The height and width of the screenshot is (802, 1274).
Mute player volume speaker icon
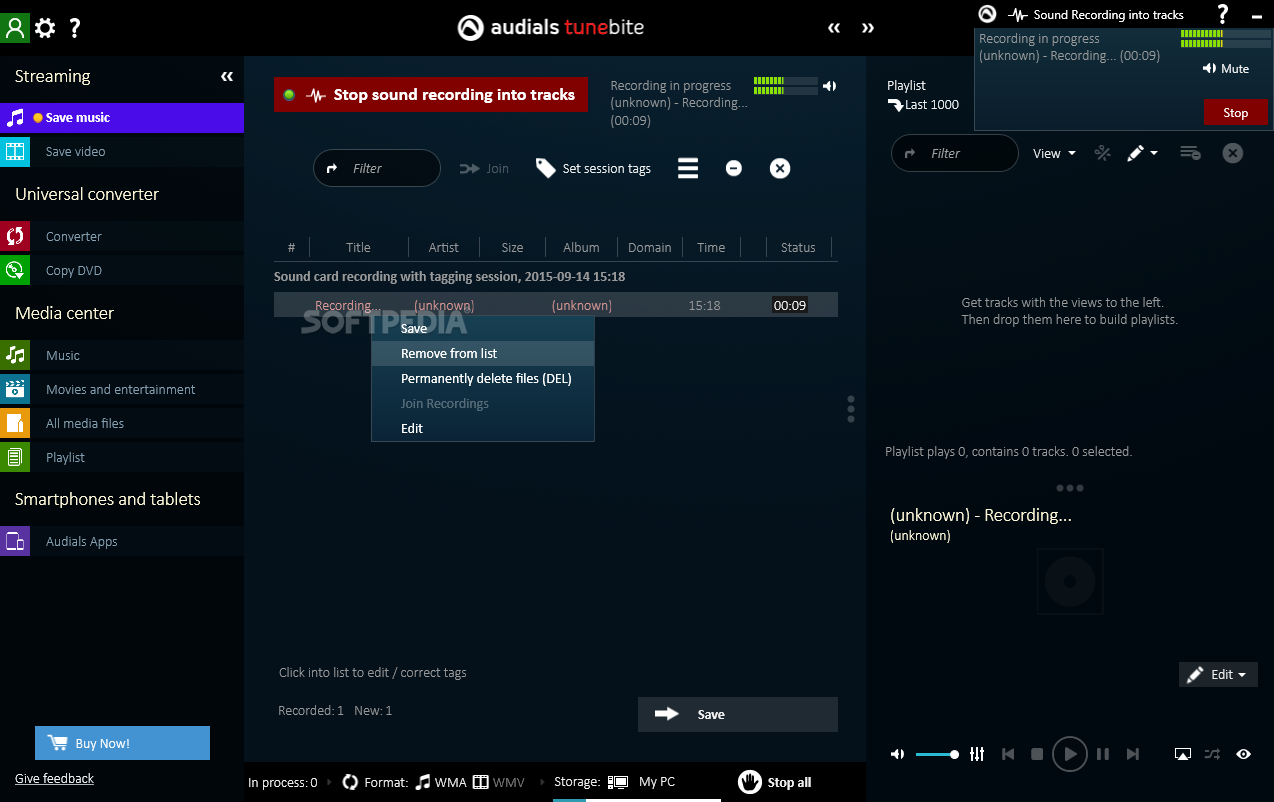pyautogui.click(x=897, y=754)
